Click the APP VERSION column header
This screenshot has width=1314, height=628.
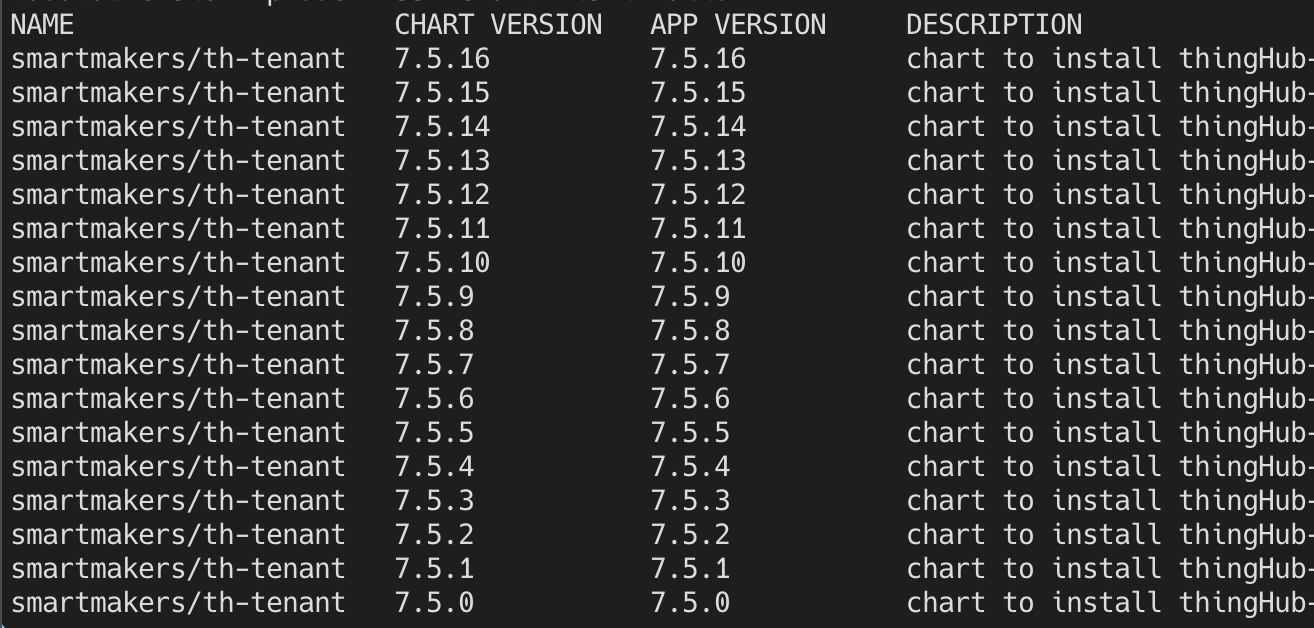[738, 25]
